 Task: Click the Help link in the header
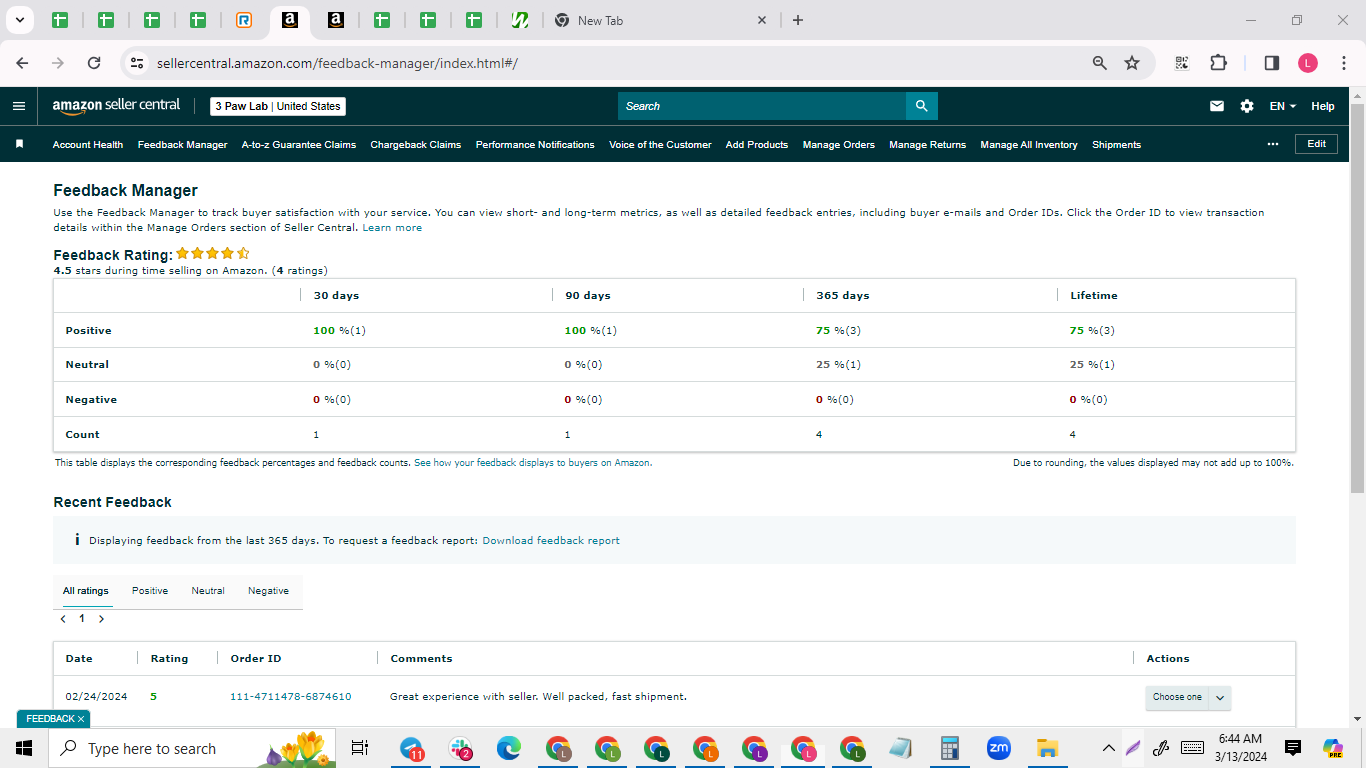[1323, 106]
